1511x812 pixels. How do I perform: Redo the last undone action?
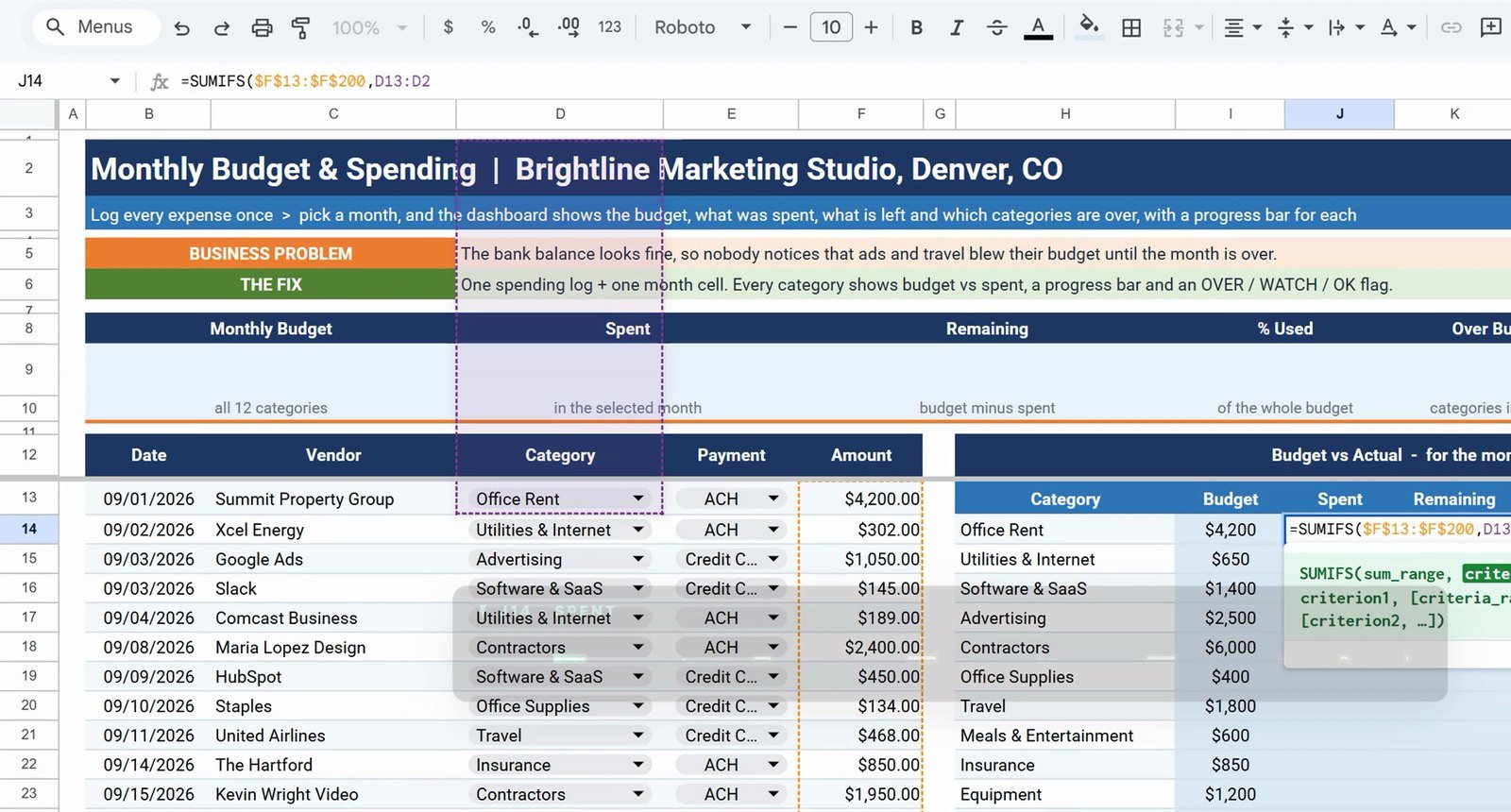tap(222, 28)
